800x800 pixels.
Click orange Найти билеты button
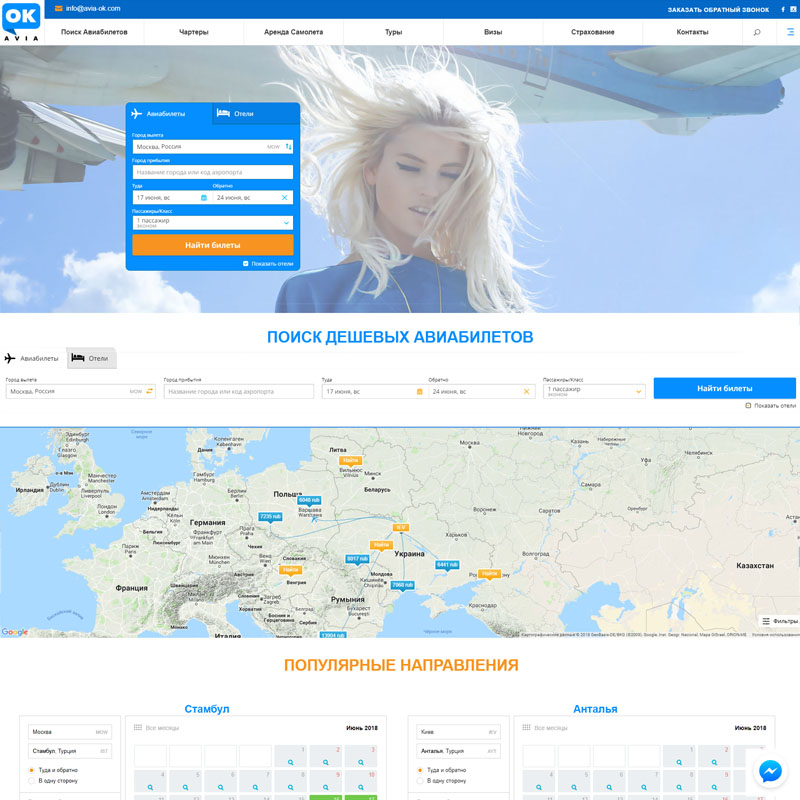pos(213,245)
